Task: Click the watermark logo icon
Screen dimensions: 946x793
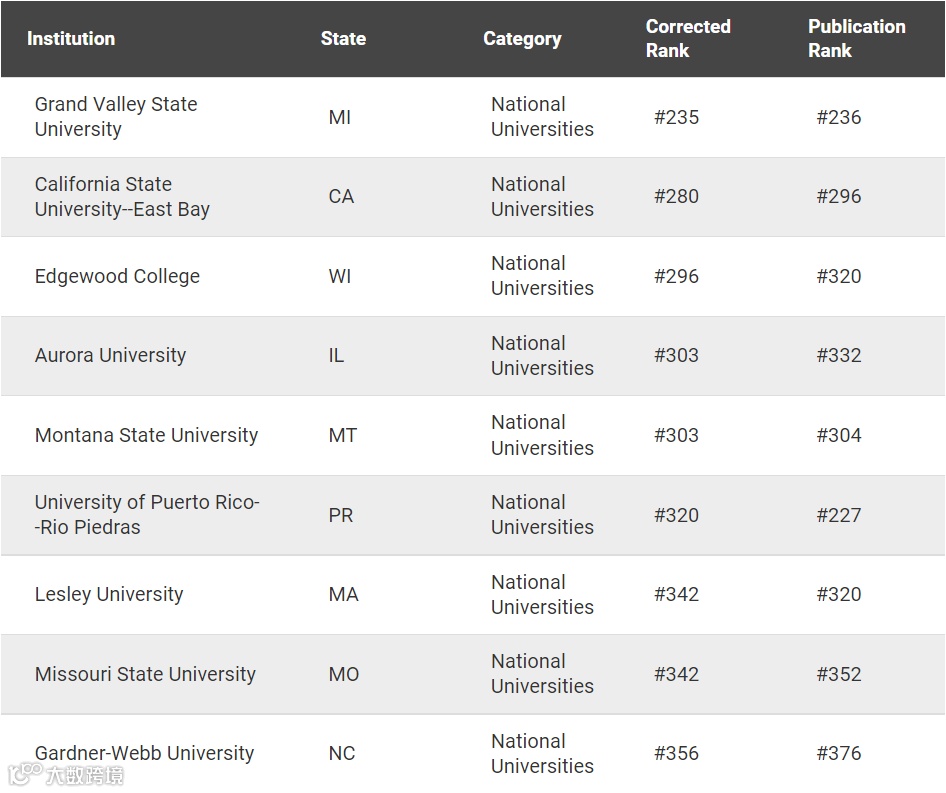Action: coord(24,775)
